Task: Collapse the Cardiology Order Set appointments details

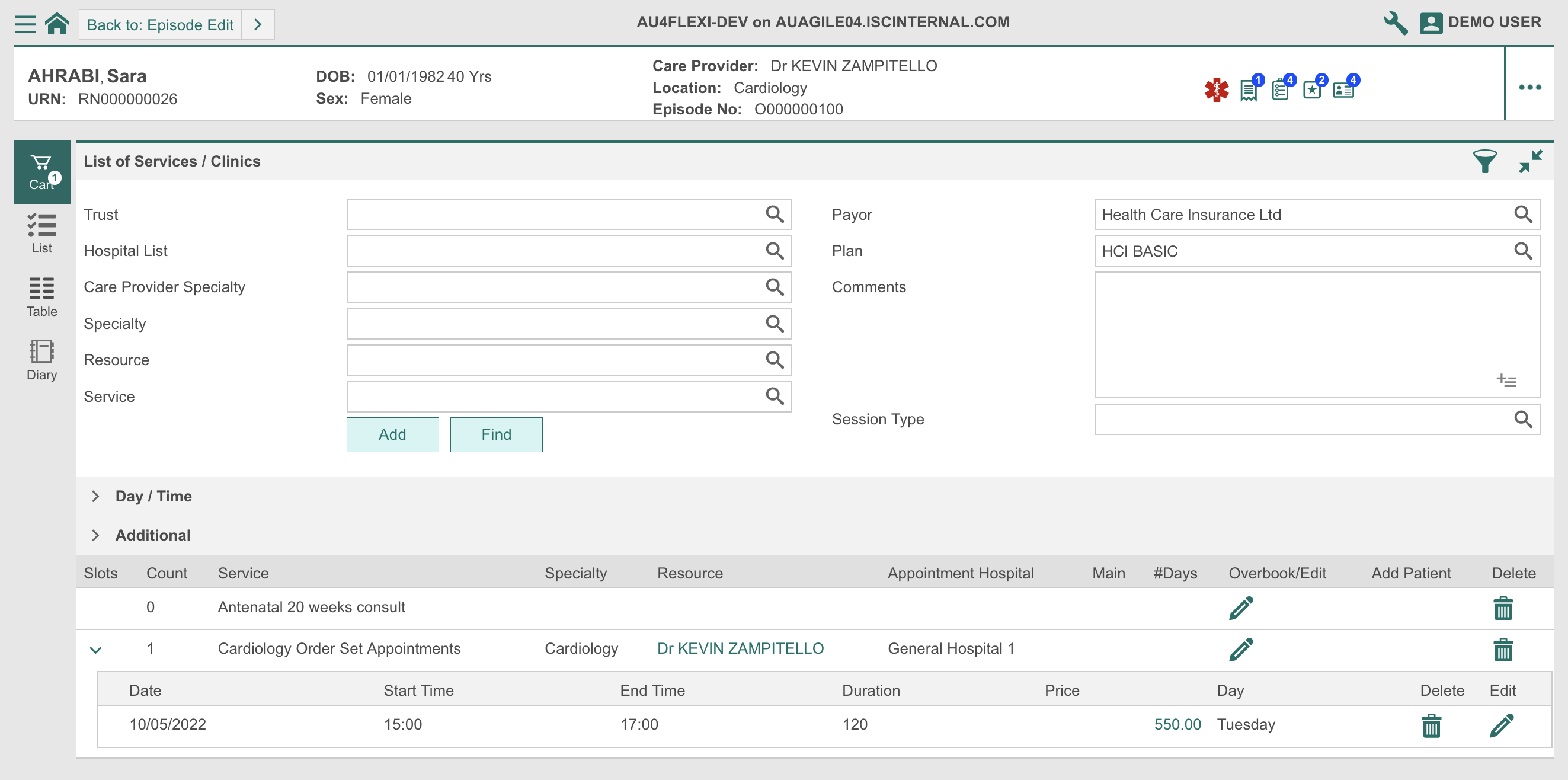Action: point(95,649)
